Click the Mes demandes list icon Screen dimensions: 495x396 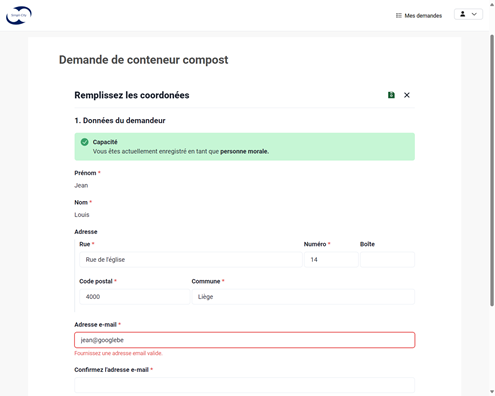coord(398,16)
